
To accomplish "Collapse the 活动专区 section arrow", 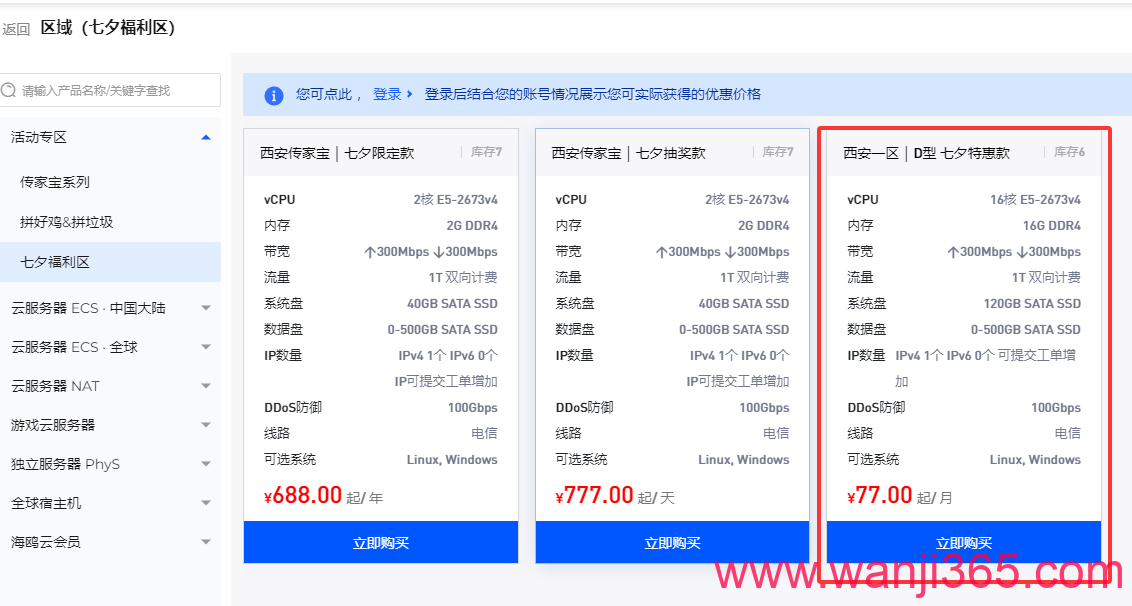I will [206, 137].
